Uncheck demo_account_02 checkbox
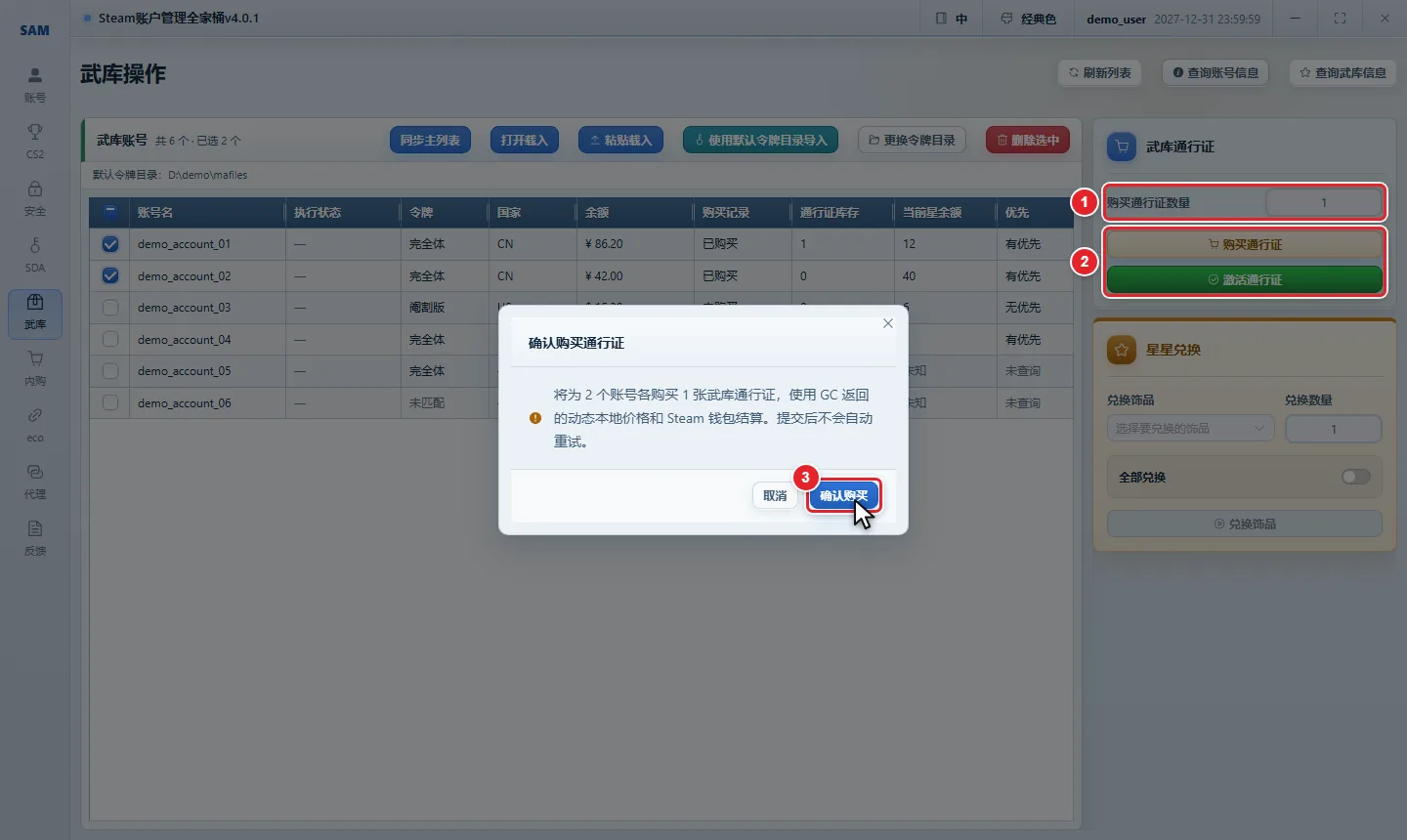 (110, 275)
